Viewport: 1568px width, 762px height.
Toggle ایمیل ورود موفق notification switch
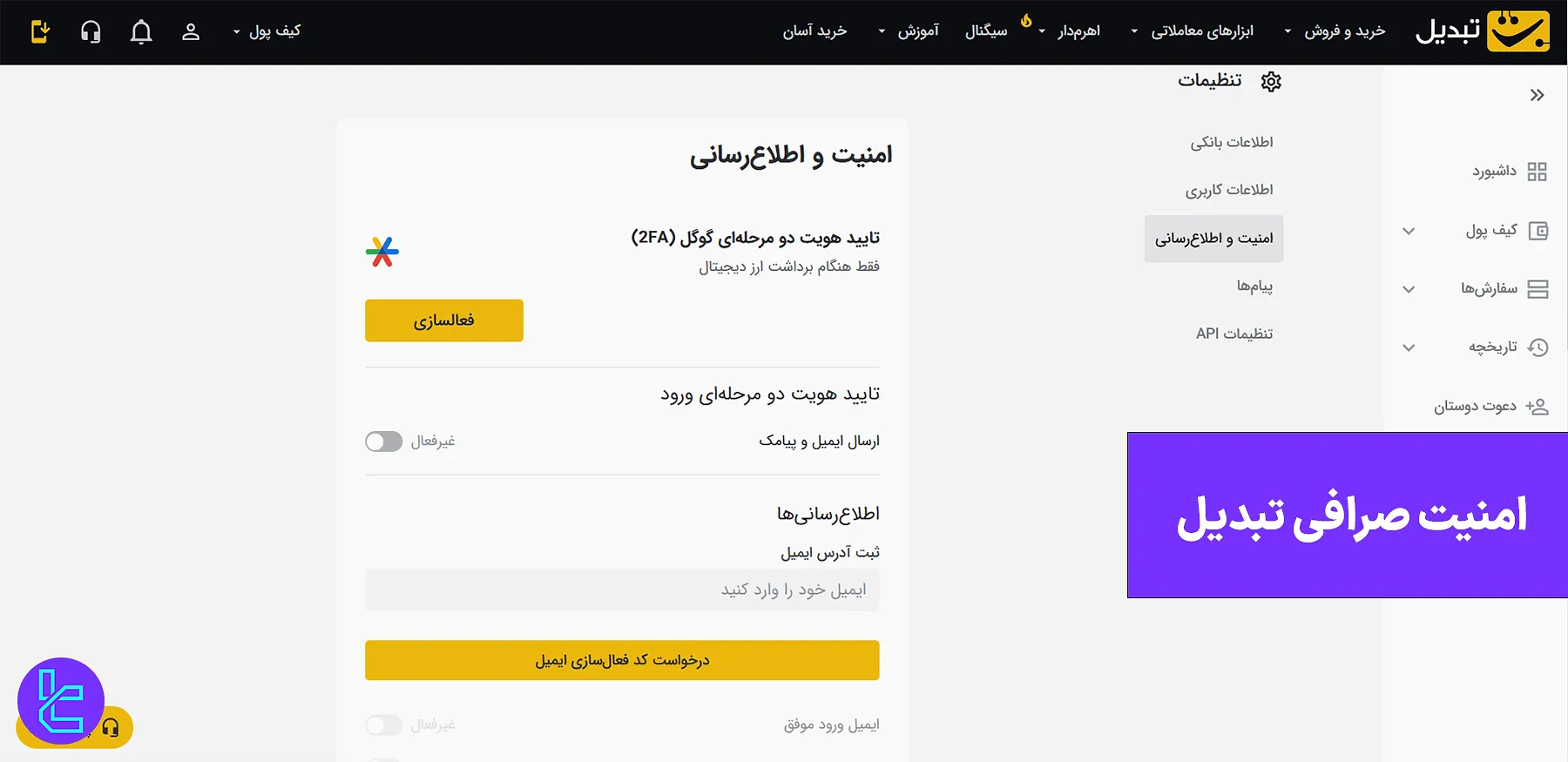tap(383, 725)
